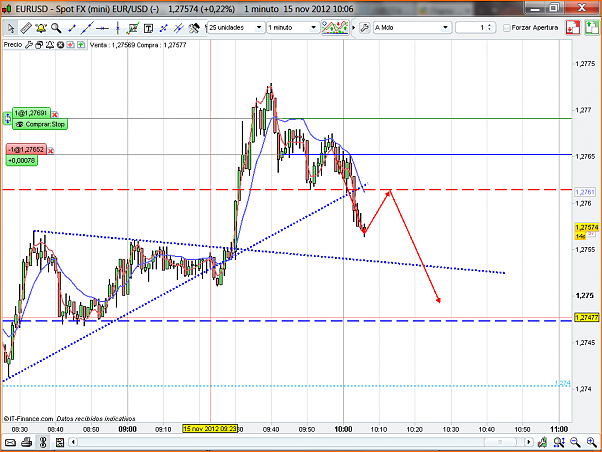
Task: Select the -1@1,27652 position label
Action: coord(26,149)
